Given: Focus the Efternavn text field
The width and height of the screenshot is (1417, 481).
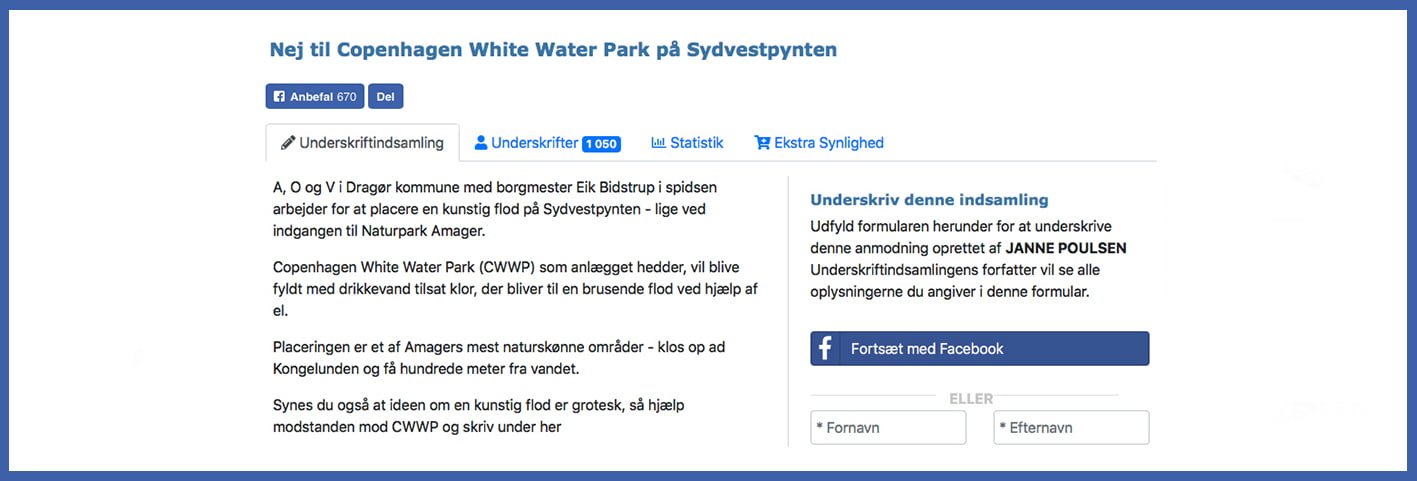Looking at the screenshot, I should tap(1071, 427).
